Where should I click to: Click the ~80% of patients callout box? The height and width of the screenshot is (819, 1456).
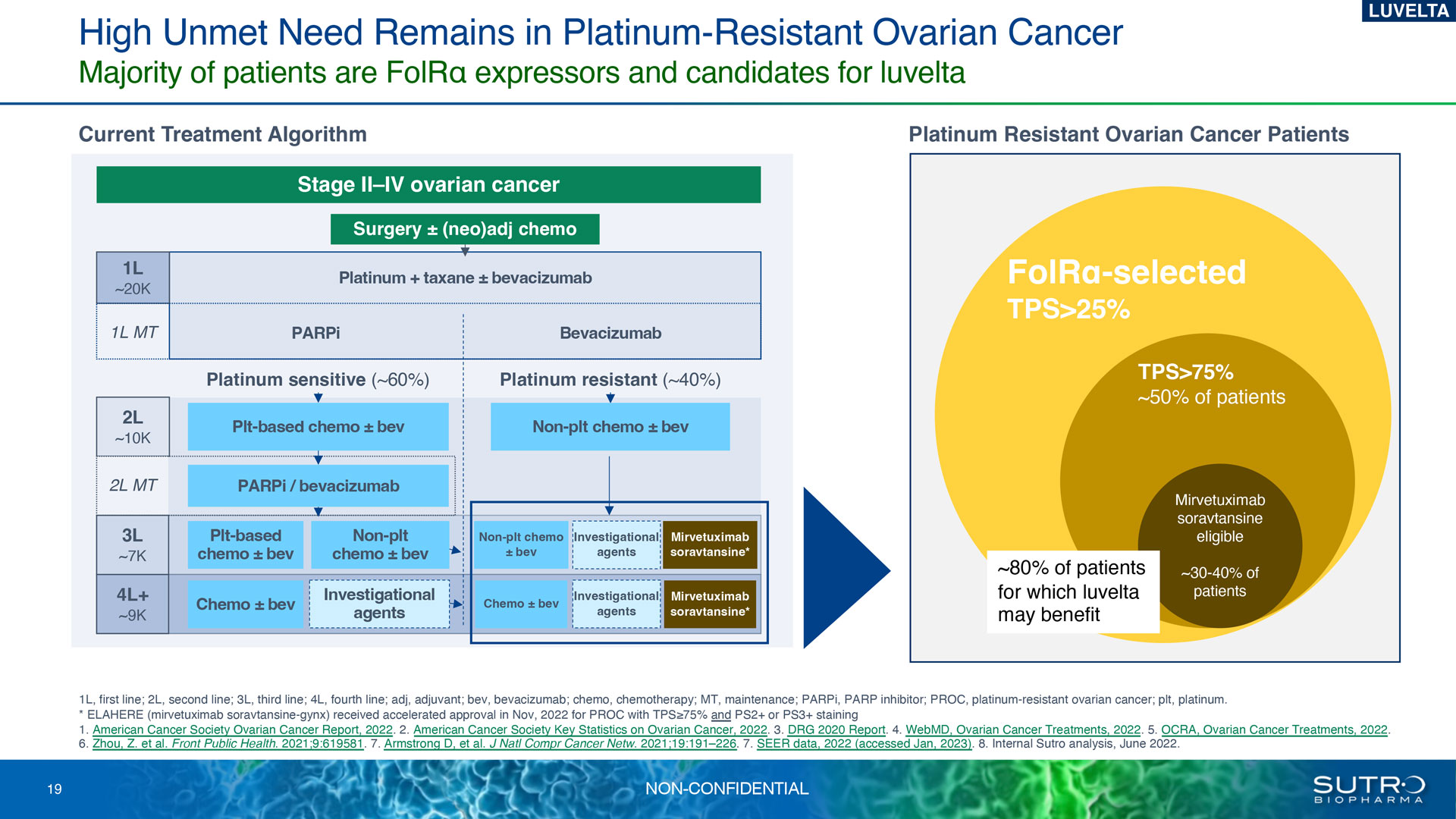pos(1072,591)
